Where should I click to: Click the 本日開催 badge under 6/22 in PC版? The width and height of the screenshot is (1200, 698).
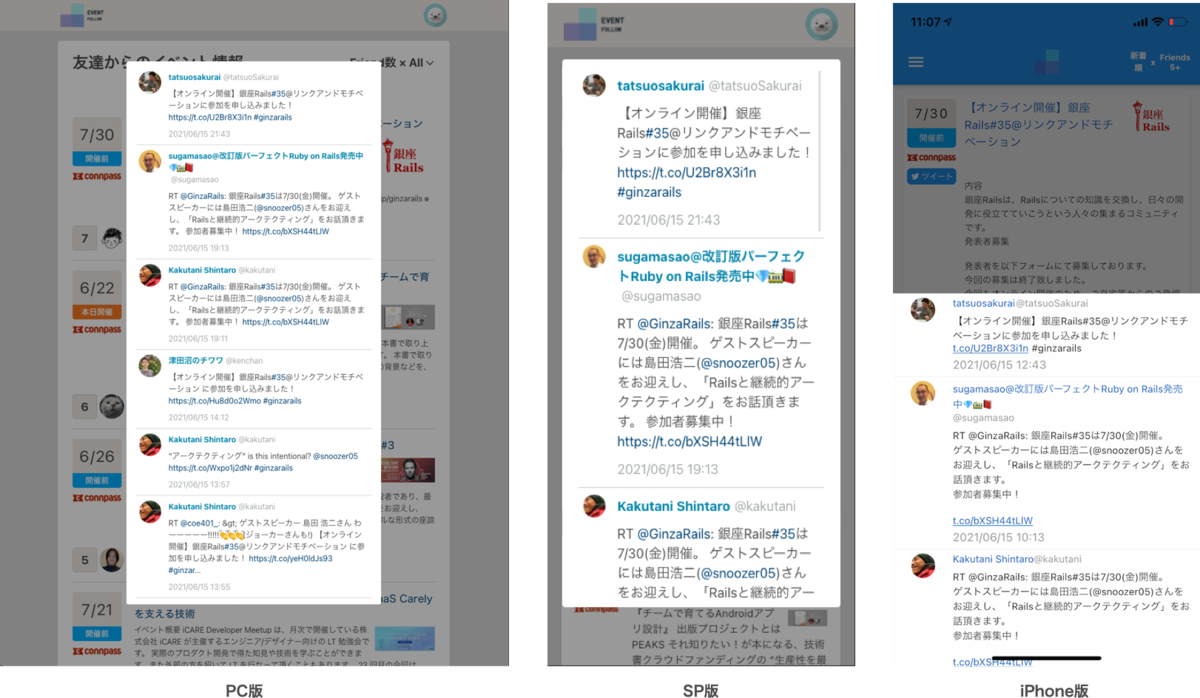tap(97, 312)
